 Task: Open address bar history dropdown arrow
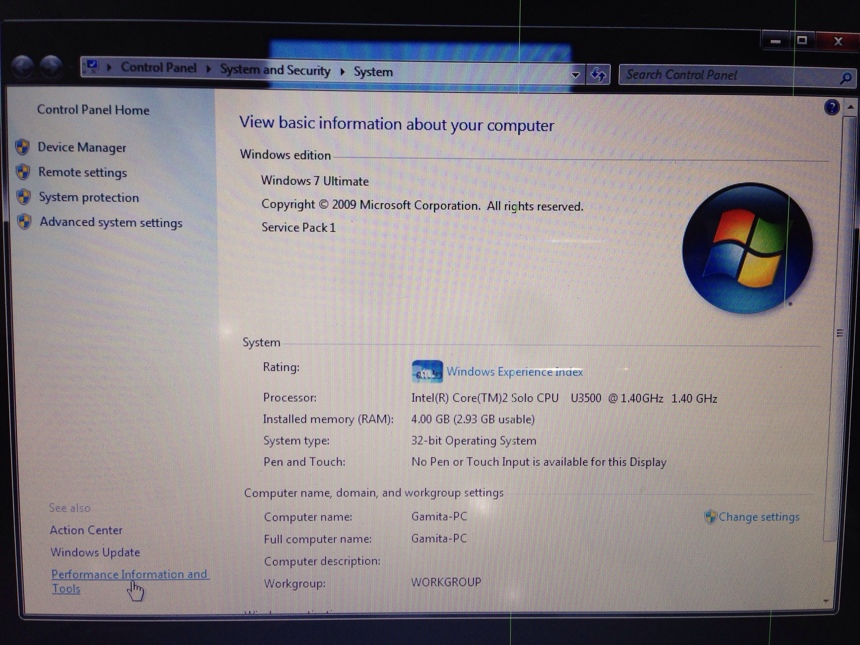click(575, 75)
